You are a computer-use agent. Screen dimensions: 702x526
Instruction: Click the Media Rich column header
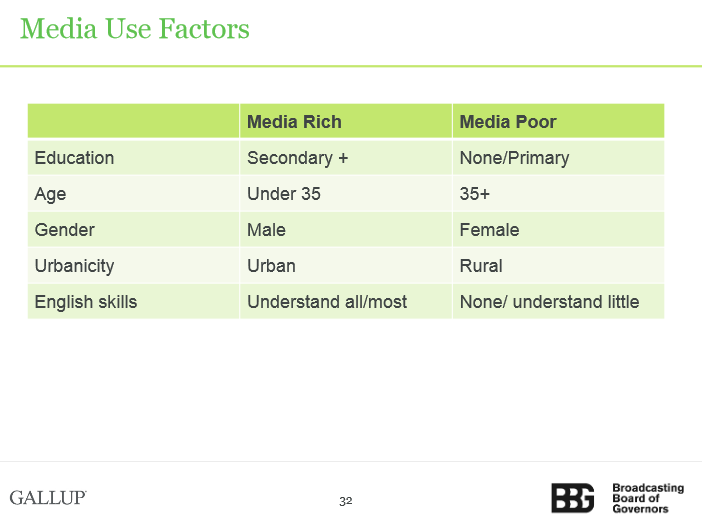pos(346,121)
